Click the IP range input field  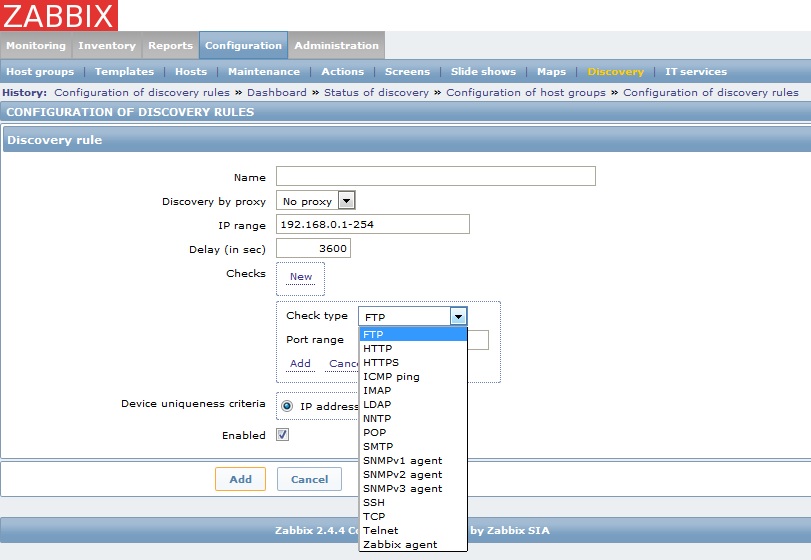pos(372,224)
